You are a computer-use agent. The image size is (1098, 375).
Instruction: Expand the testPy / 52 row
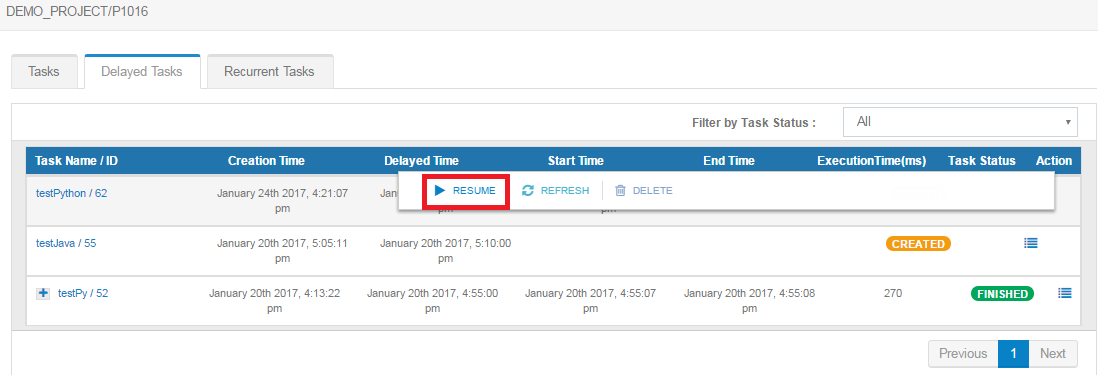[43, 294]
